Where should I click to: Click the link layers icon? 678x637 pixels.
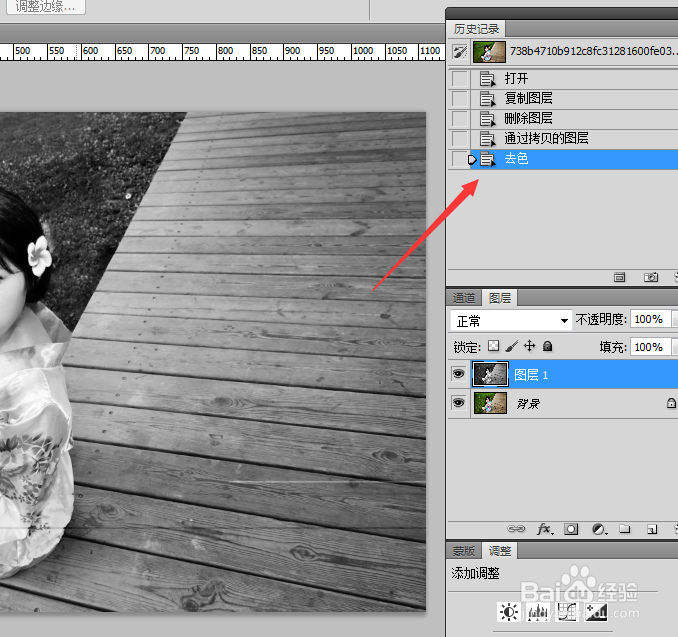point(516,529)
